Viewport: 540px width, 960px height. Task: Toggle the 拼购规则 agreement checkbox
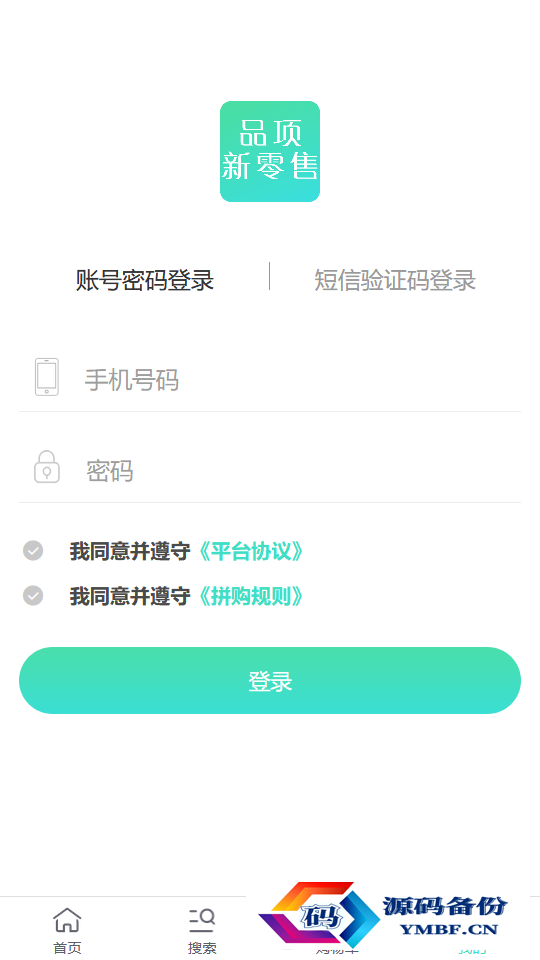tap(33, 595)
